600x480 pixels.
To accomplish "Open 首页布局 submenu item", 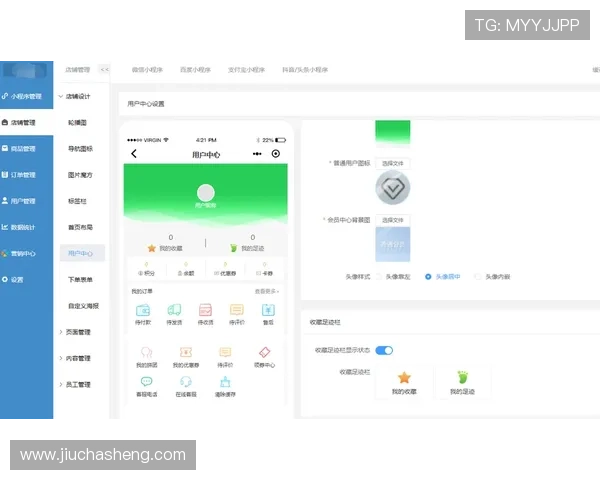I will coord(80,227).
